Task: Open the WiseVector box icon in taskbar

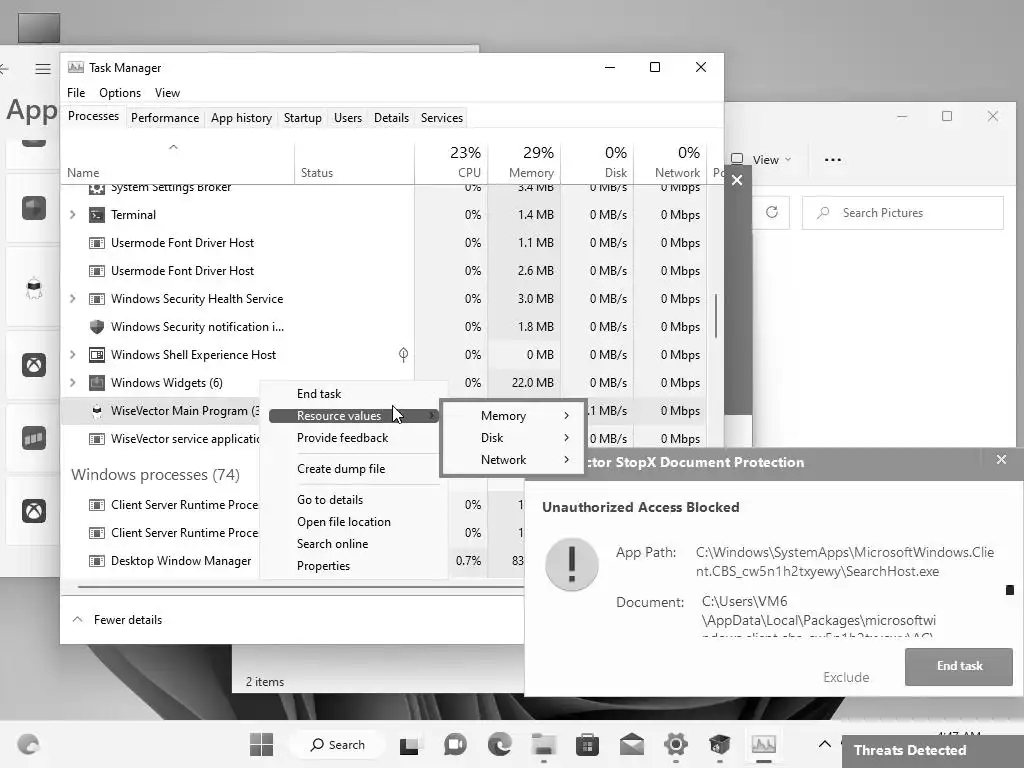Action: click(x=719, y=744)
